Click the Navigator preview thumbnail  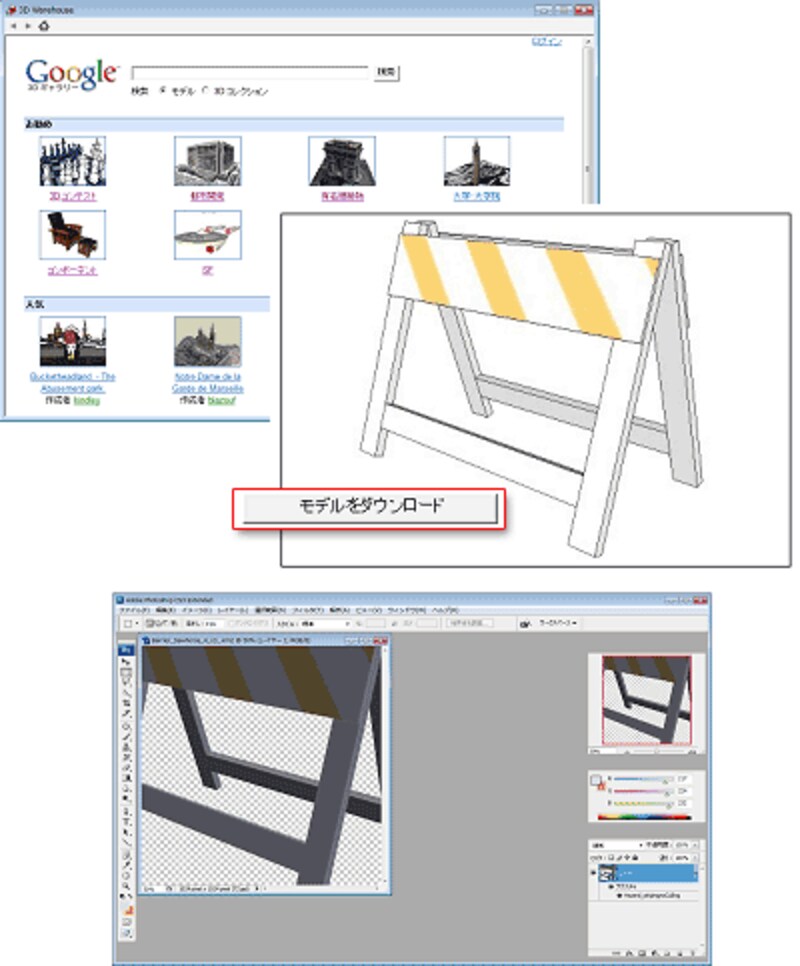[x=646, y=700]
